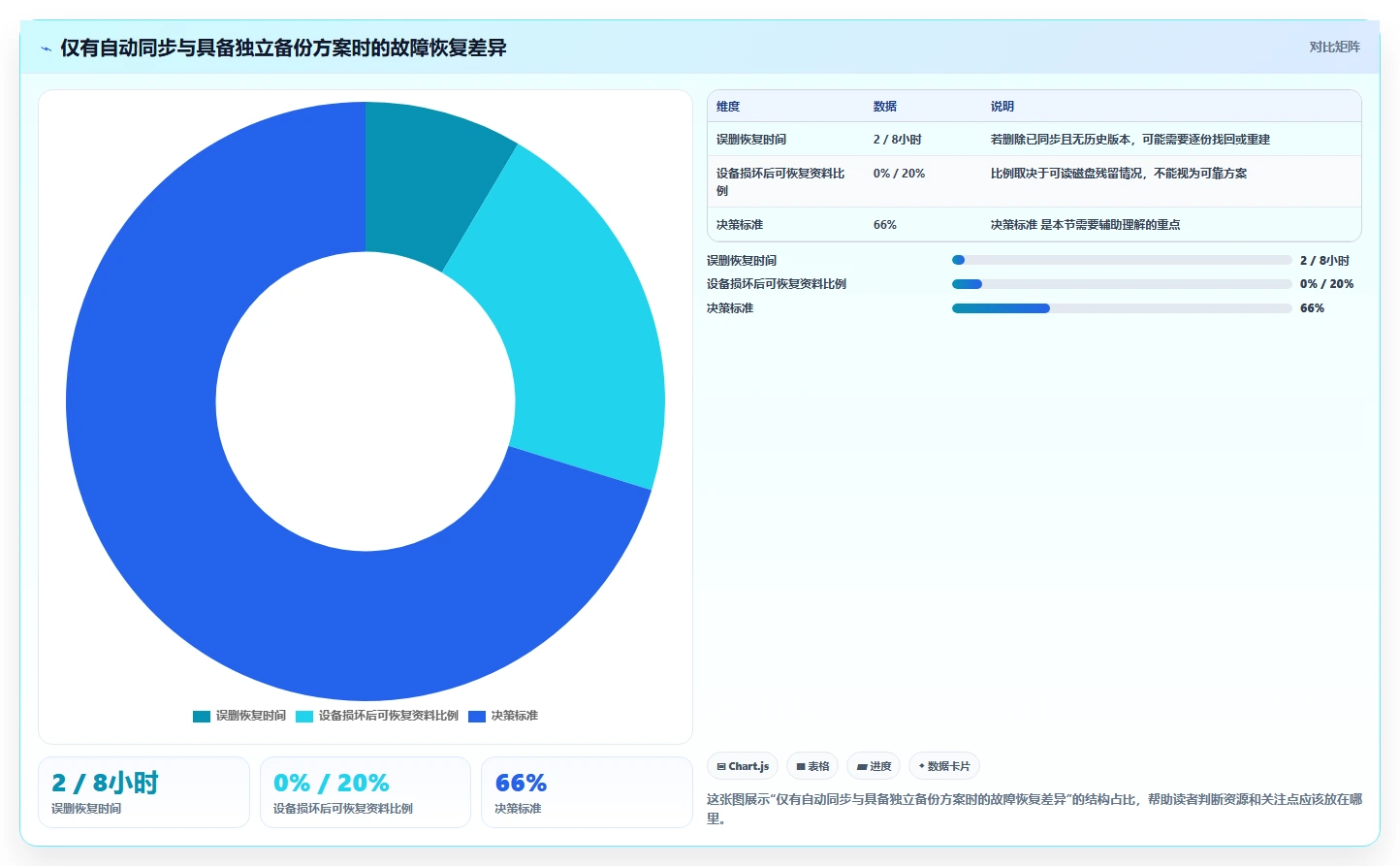Toggle the 设备损坏后可恢复资料比例 legend swatch
This screenshot has height=866, width=1400.
(304, 717)
